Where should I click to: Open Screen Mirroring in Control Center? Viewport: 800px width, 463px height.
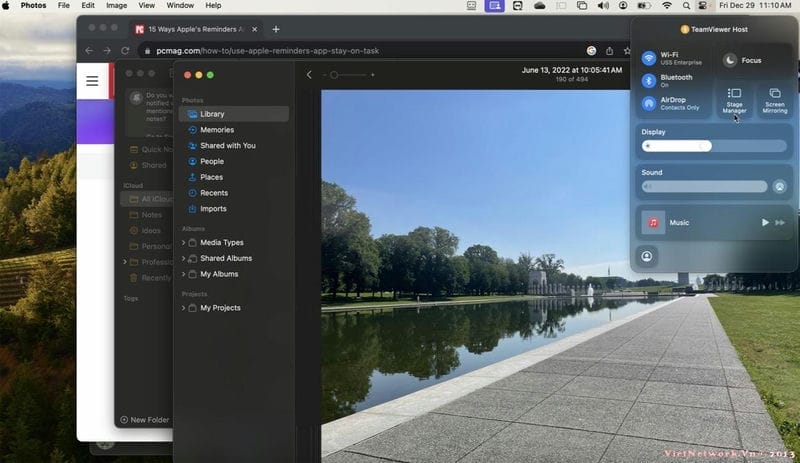[x=774, y=93]
